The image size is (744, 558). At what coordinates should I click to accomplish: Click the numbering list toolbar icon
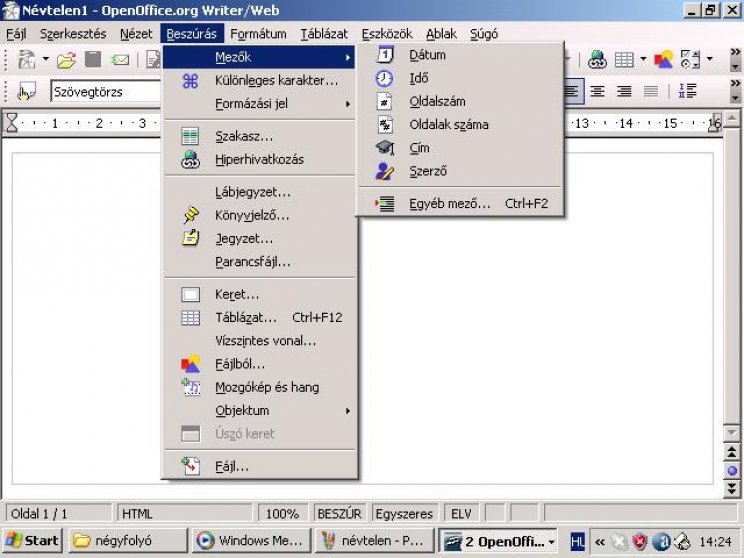pos(687,91)
